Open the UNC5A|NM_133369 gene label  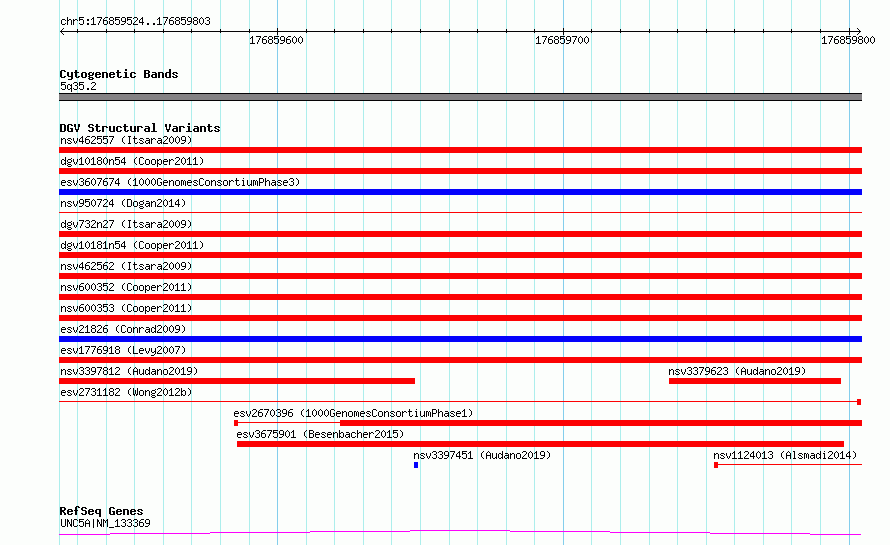pyautogui.click(x=105, y=523)
